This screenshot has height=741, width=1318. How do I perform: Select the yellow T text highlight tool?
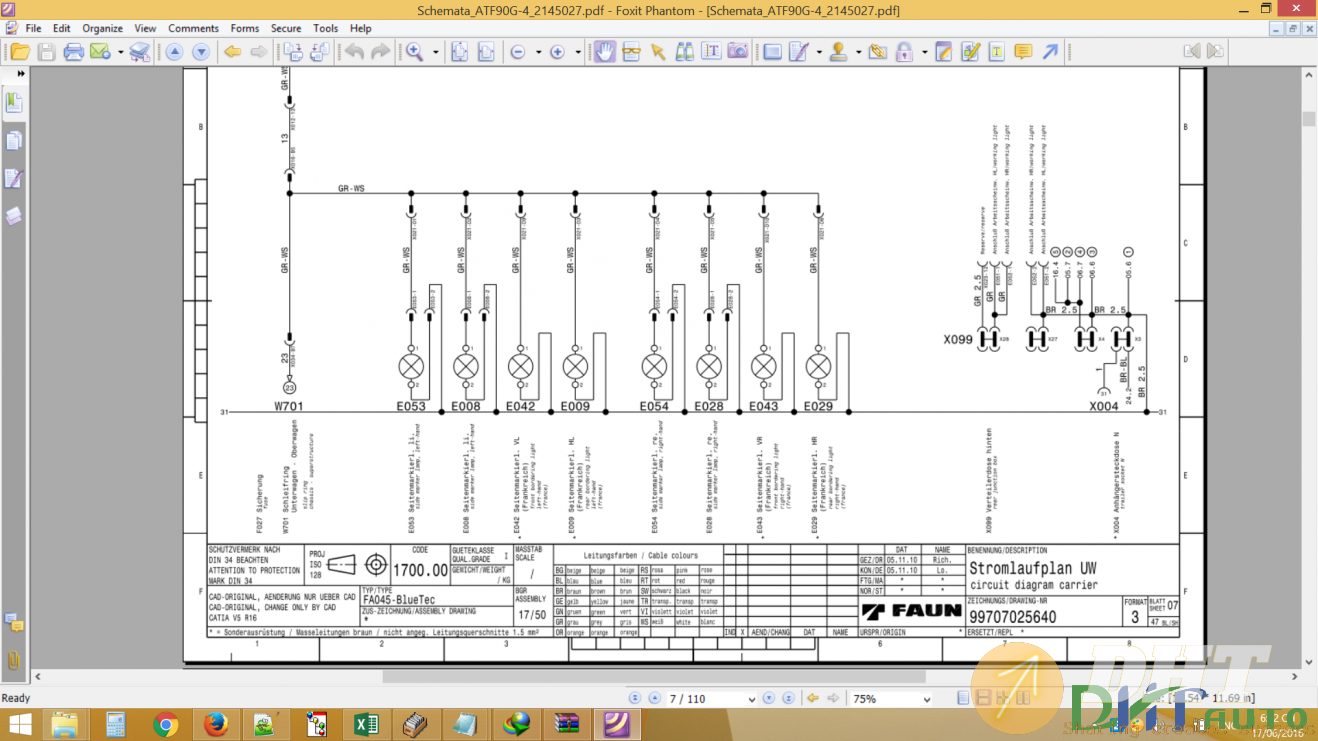point(997,52)
